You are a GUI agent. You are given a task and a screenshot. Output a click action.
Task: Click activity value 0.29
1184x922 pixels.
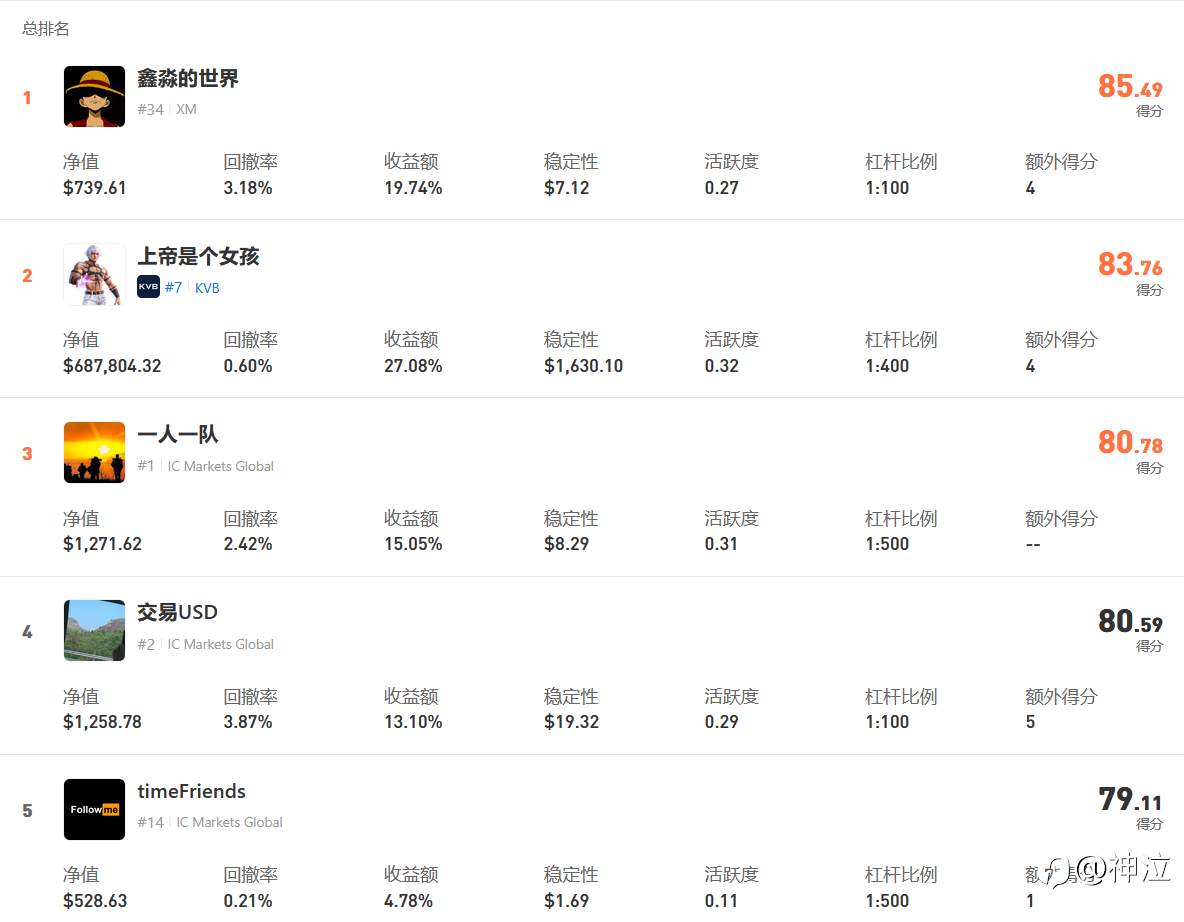pyautogui.click(x=721, y=722)
